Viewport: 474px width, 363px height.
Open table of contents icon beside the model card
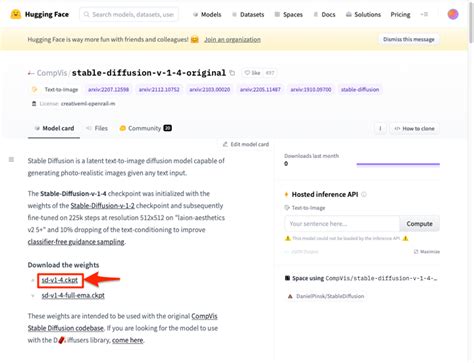click(x=11, y=160)
